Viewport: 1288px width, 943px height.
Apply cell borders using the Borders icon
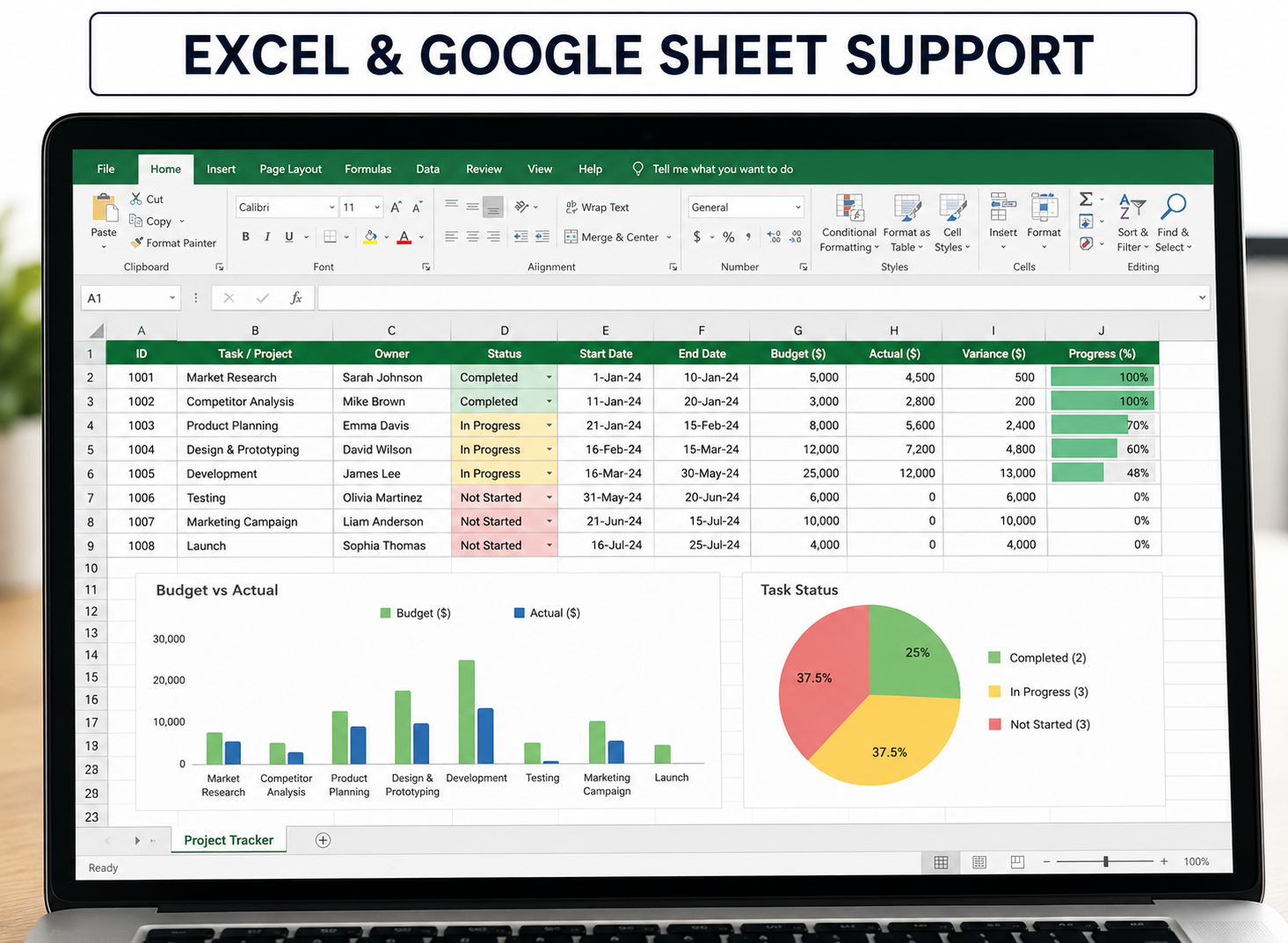point(331,236)
